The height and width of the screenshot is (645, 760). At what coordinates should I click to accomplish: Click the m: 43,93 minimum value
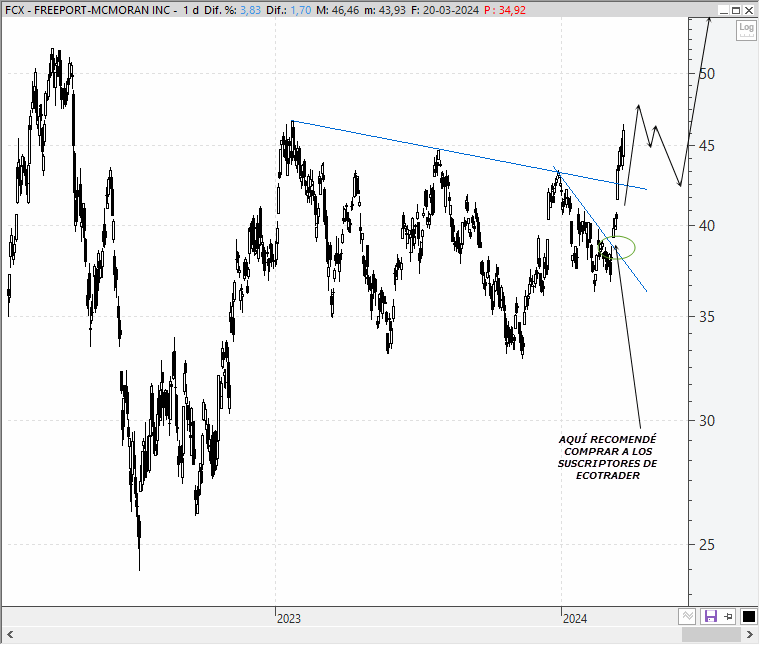click(x=385, y=10)
